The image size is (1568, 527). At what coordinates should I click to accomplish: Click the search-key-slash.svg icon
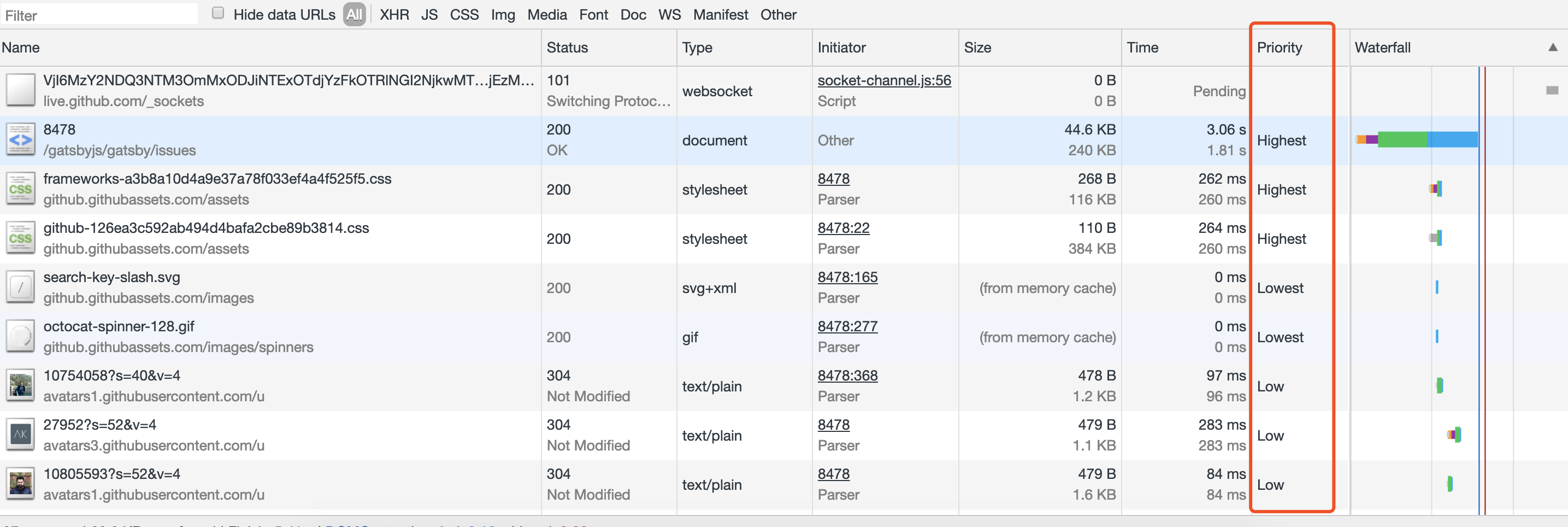21,287
